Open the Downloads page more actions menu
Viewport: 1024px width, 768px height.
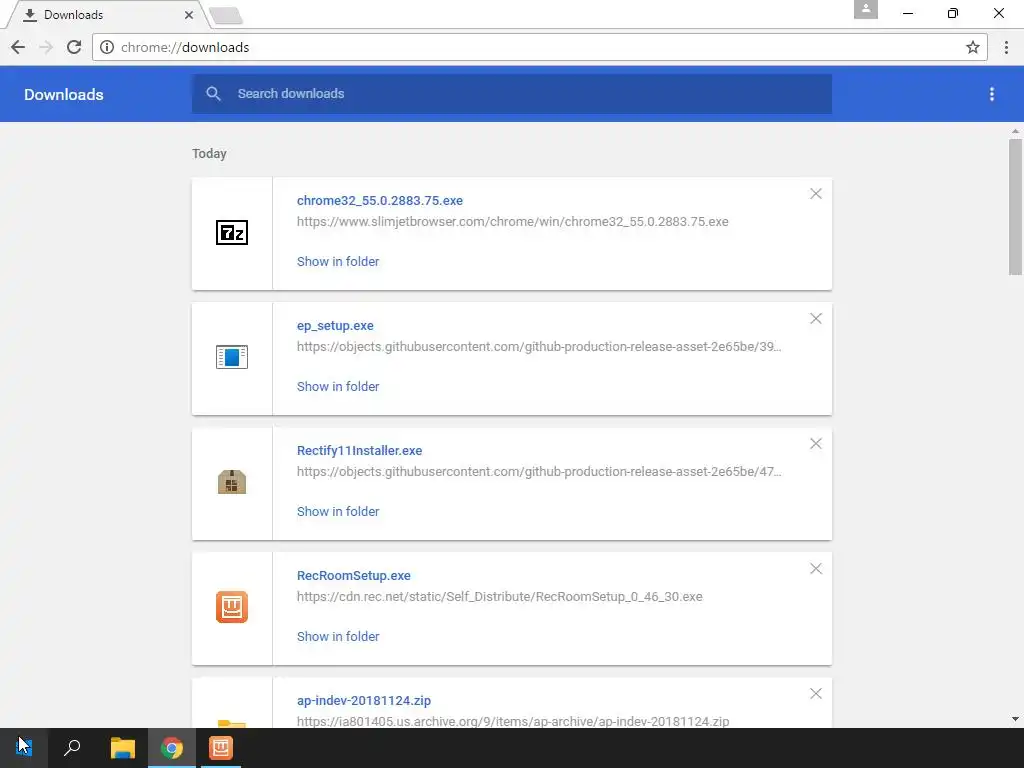(991, 94)
